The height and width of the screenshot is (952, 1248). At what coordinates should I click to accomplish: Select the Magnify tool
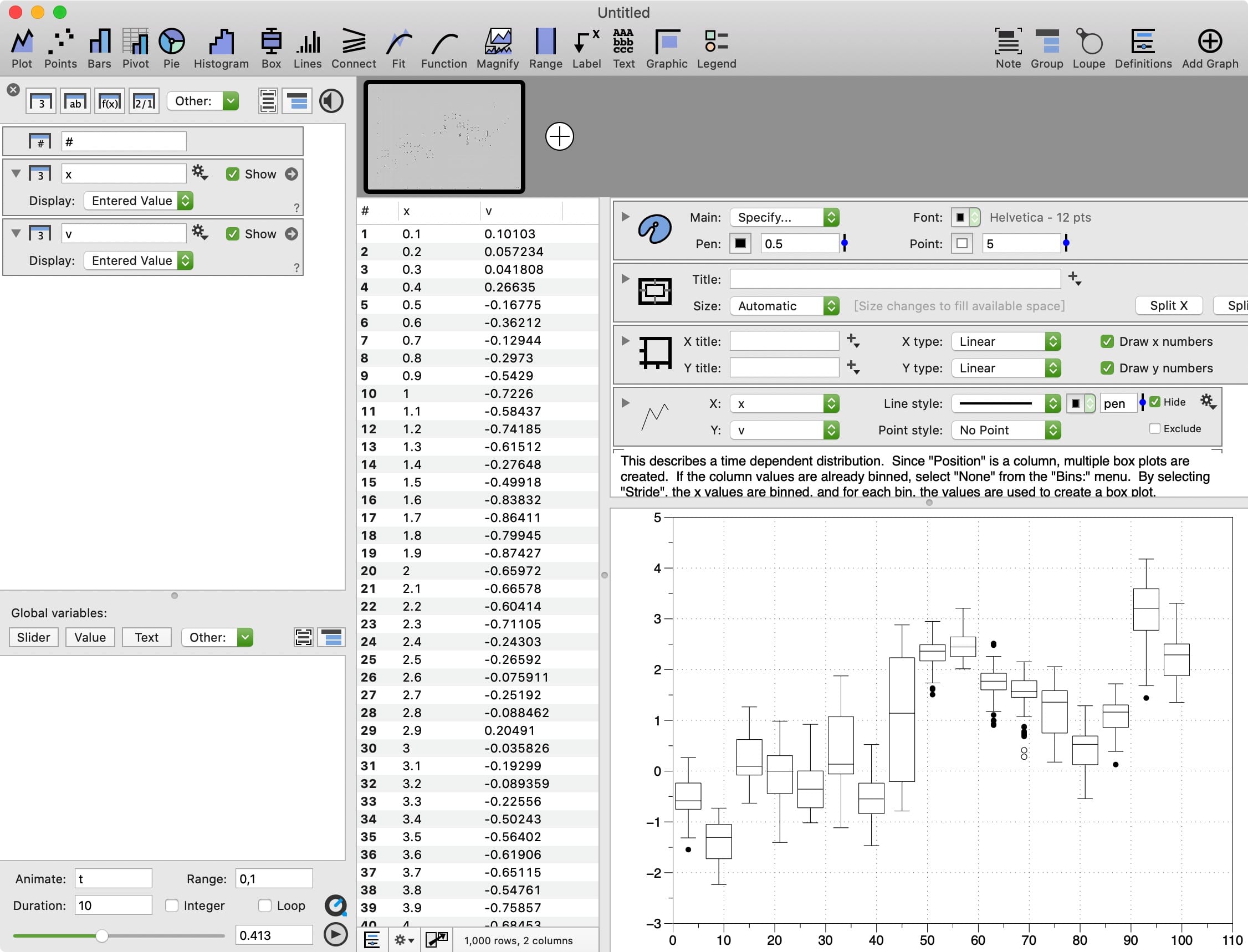pos(497,47)
